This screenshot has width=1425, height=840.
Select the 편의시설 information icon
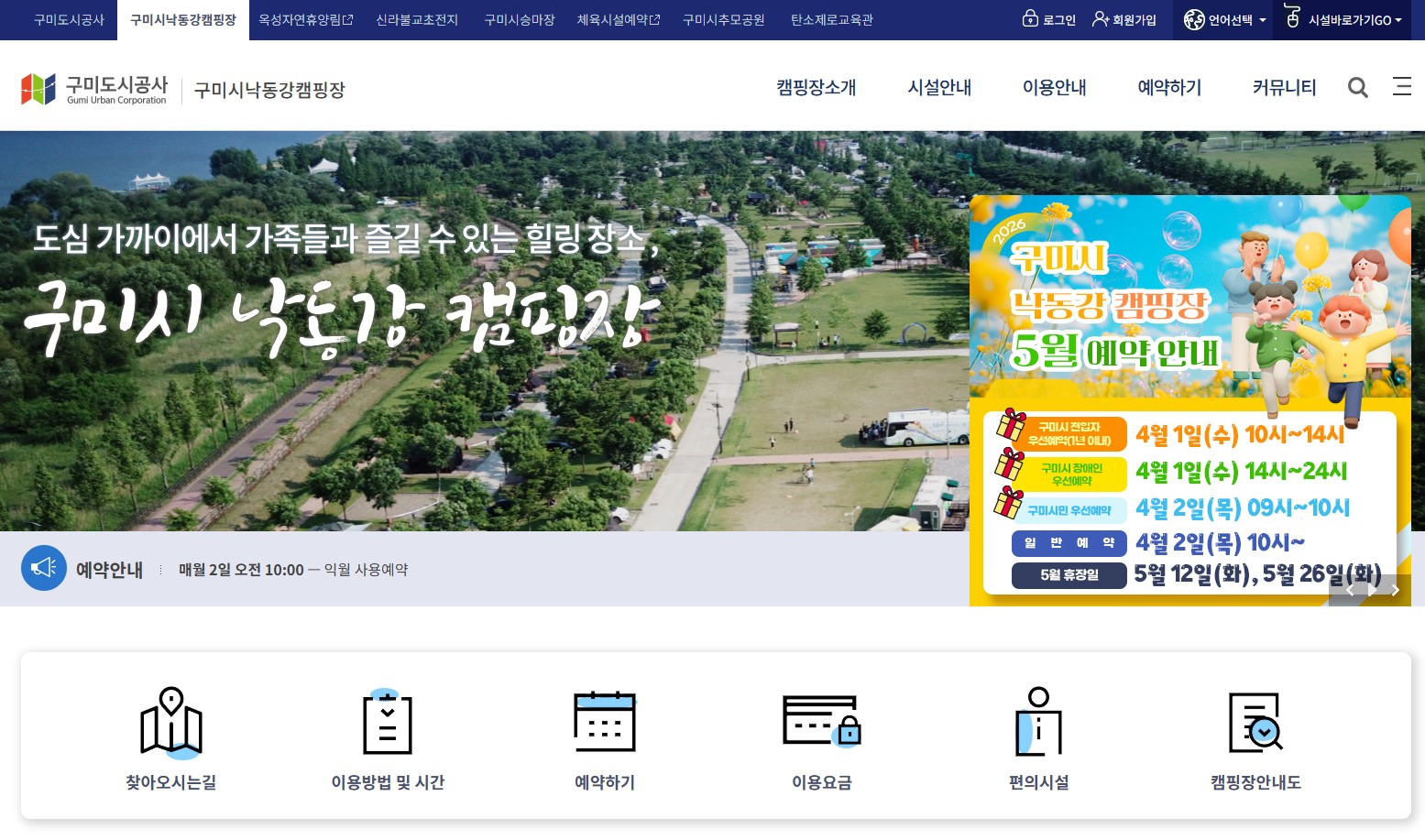click(1037, 722)
